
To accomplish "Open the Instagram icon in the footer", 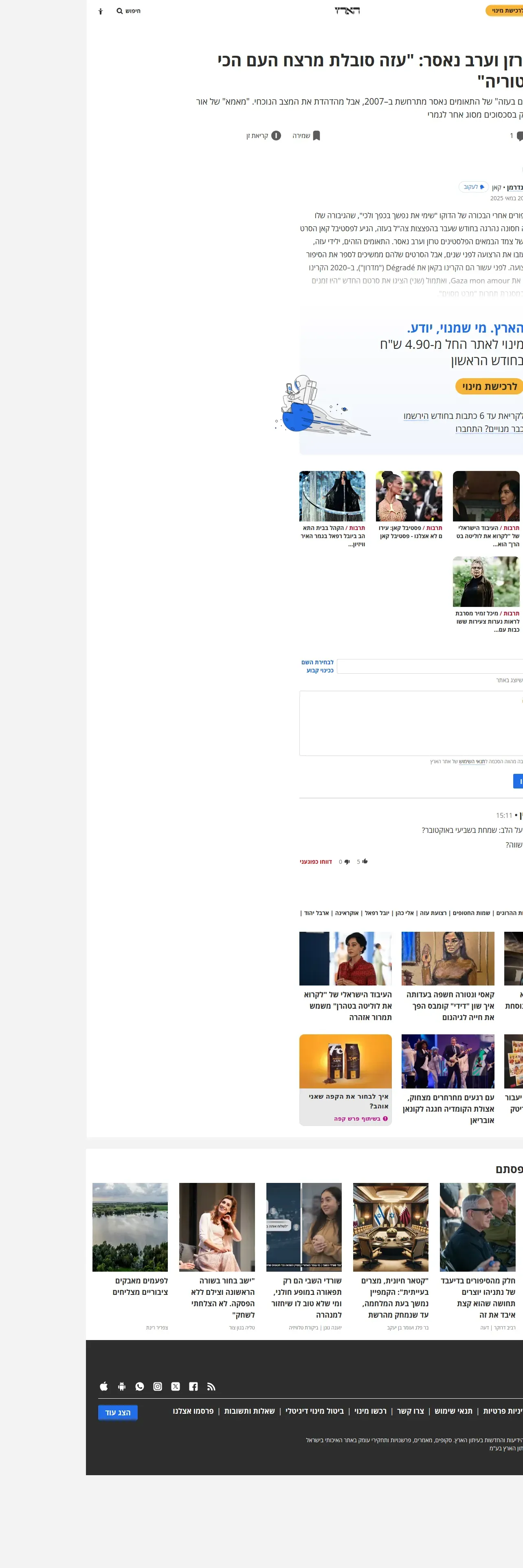I will pyautogui.click(x=158, y=1386).
